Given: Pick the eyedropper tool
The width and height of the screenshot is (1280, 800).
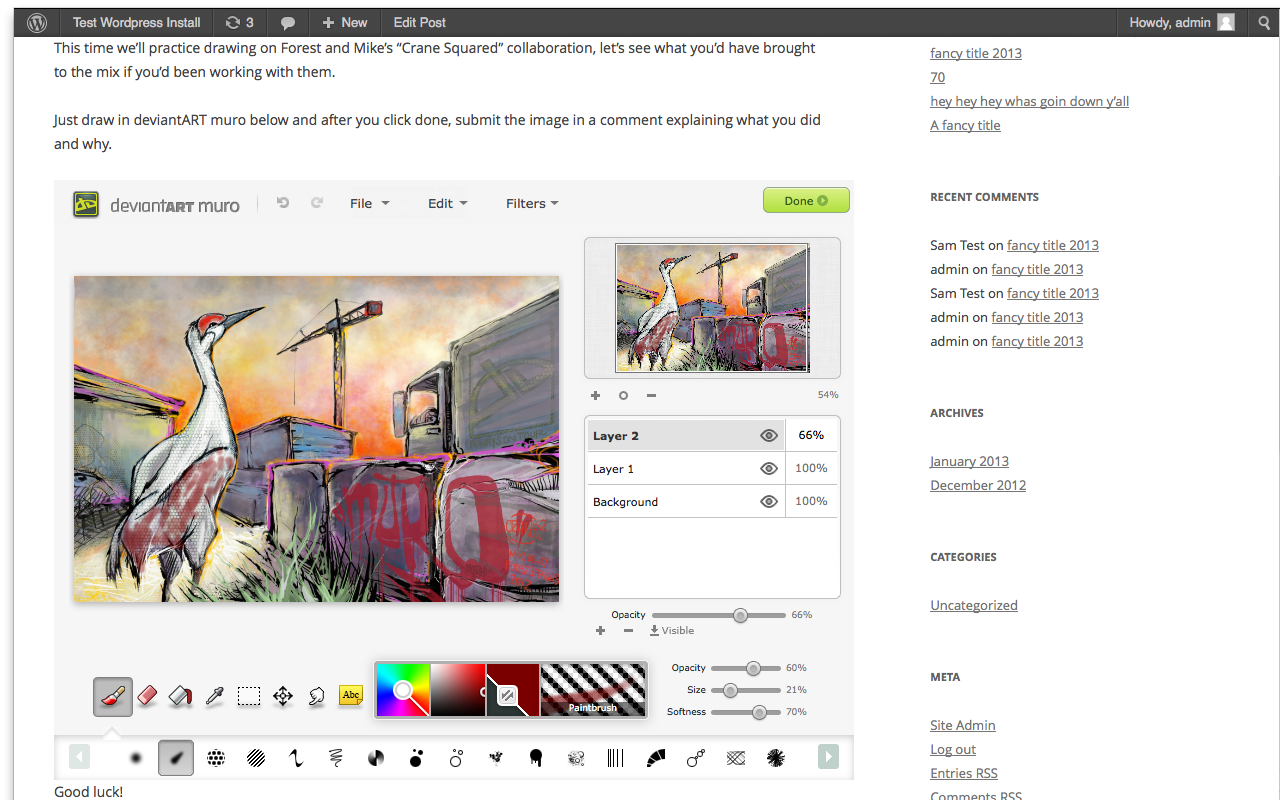Looking at the screenshot, I should (x=214, y=696).
